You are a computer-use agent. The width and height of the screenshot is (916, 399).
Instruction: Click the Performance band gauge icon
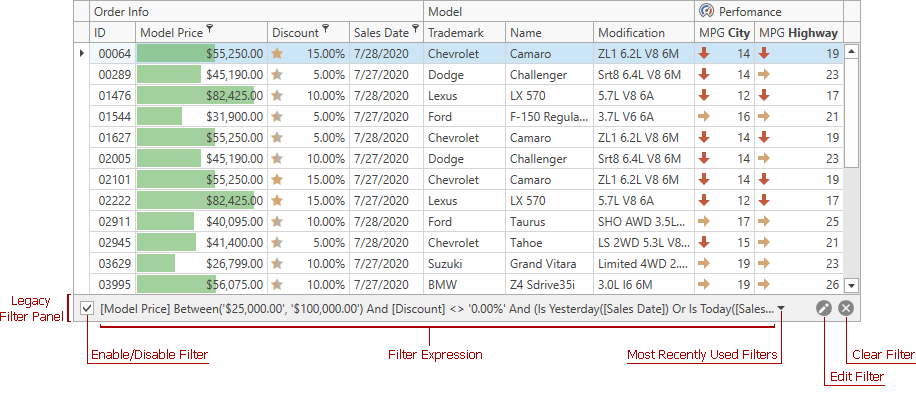click(706, 11)
